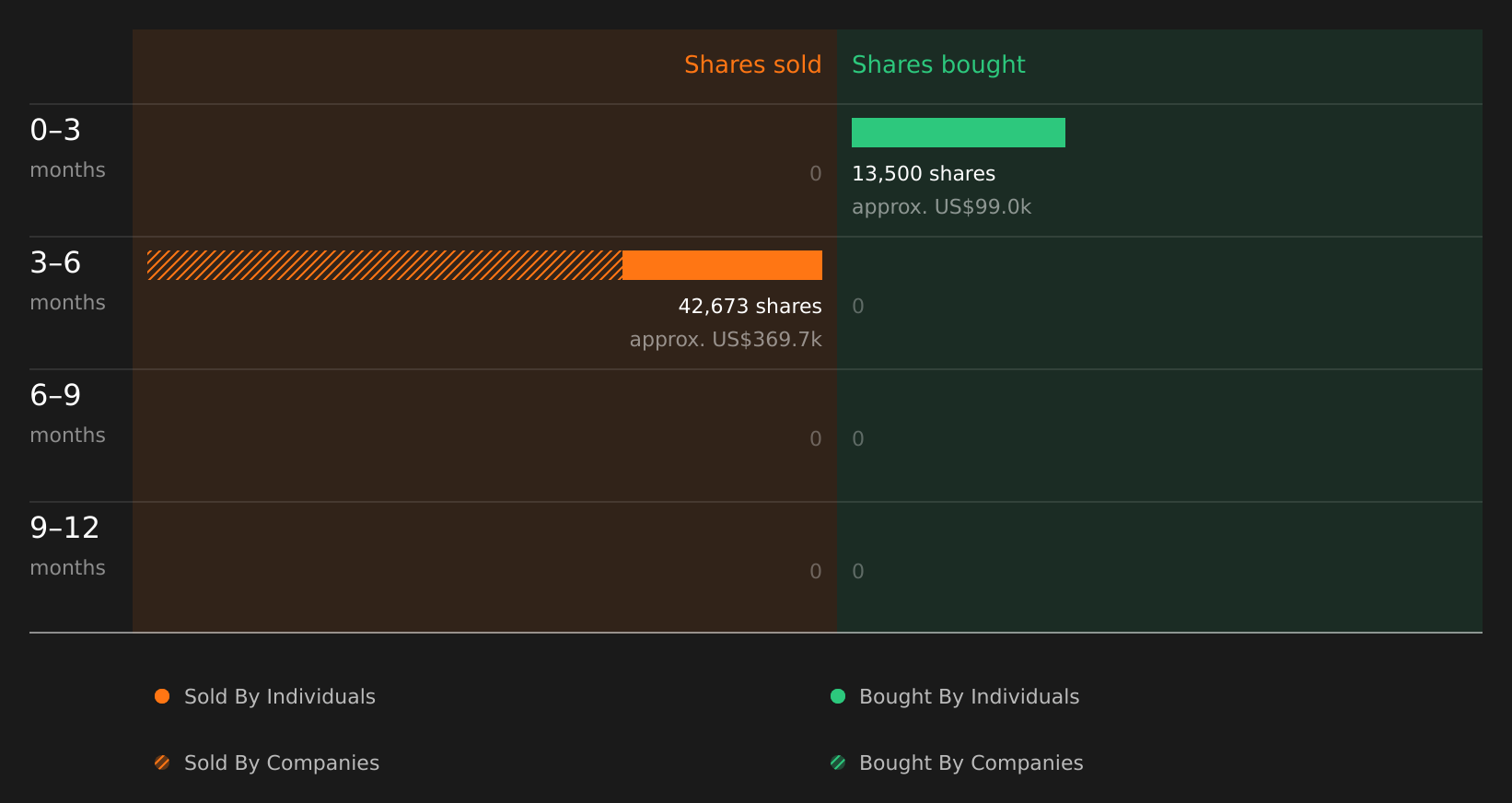The image size is (1512, 803).
Task: Click the striped Bought By Companies legend icon
Action: (838, 762)
